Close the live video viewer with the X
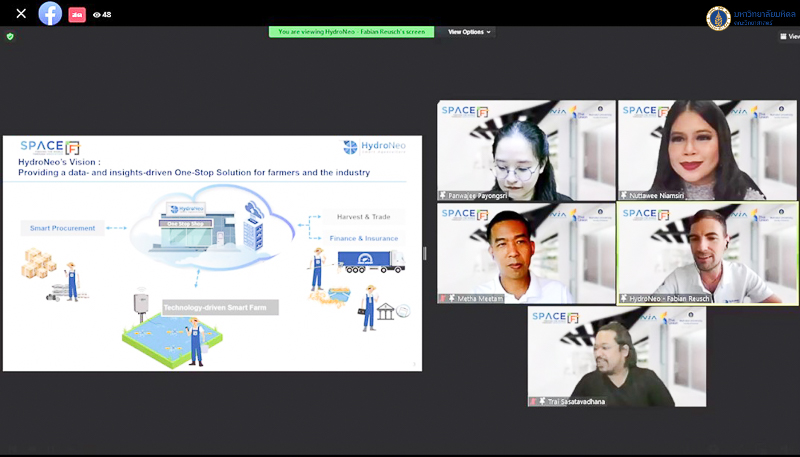The width and height of the screenshot is (800, 457). (x=21, y=14)
